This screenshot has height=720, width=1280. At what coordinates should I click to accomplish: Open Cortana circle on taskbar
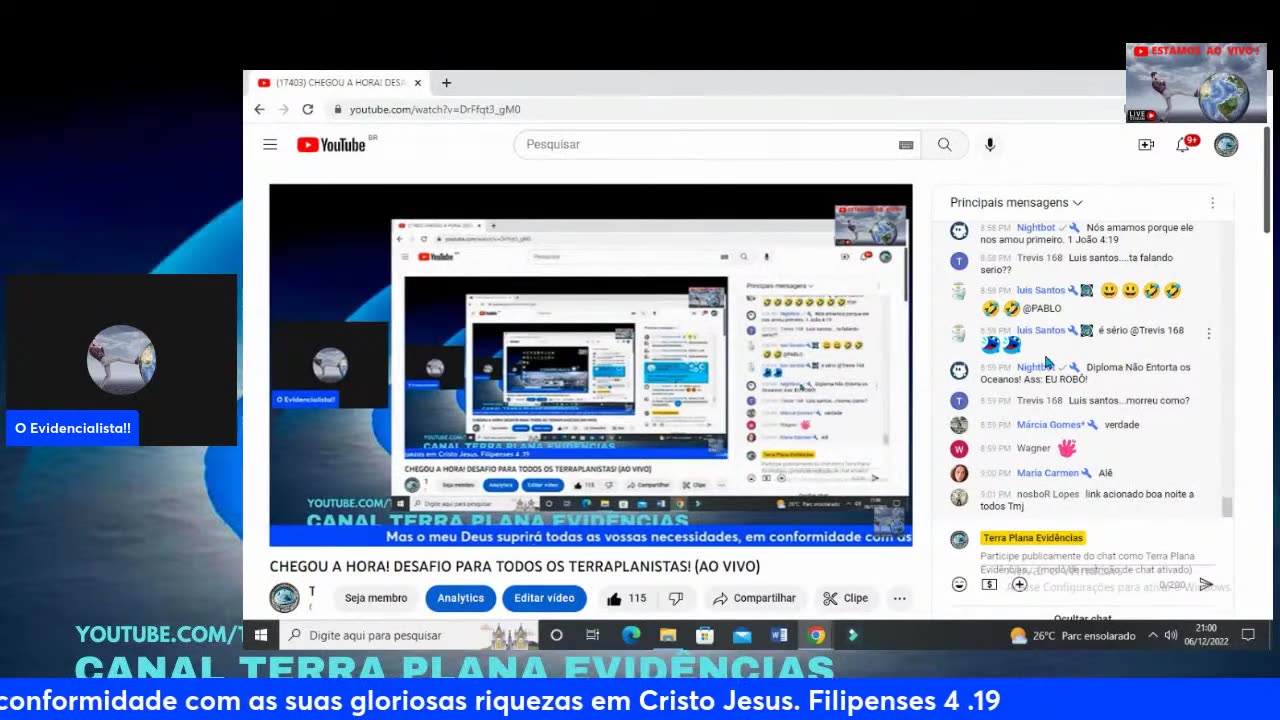pos(557,635)
